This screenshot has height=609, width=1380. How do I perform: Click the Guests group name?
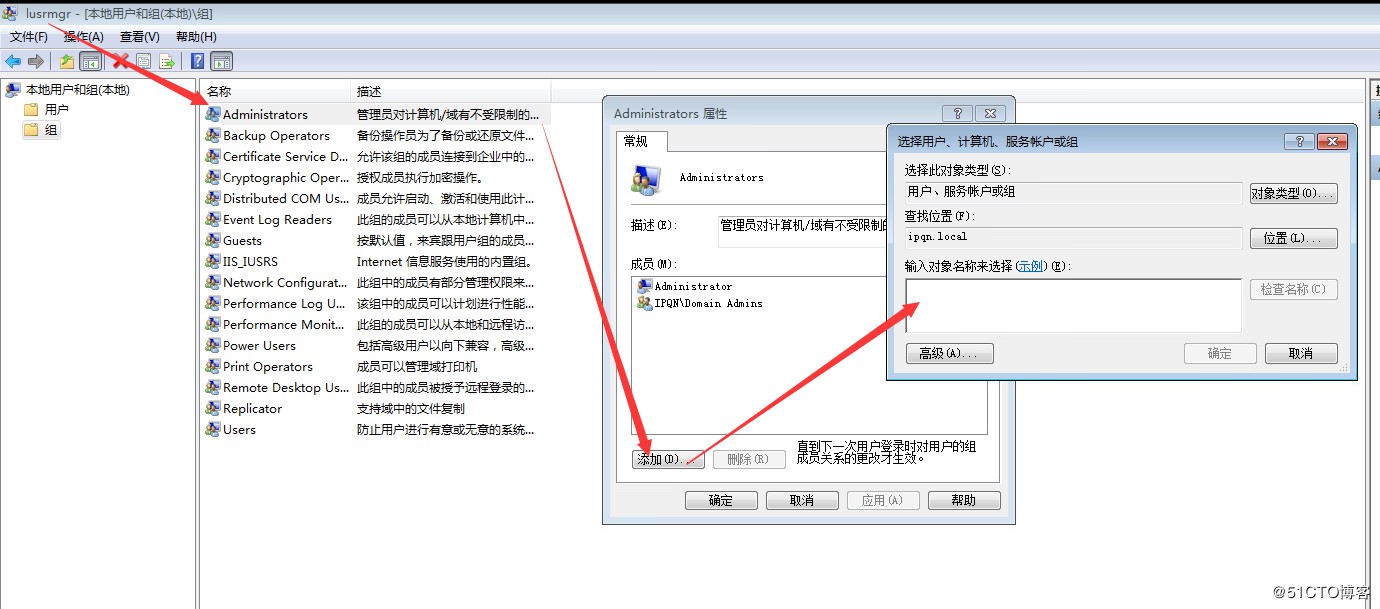coord(242,240)
